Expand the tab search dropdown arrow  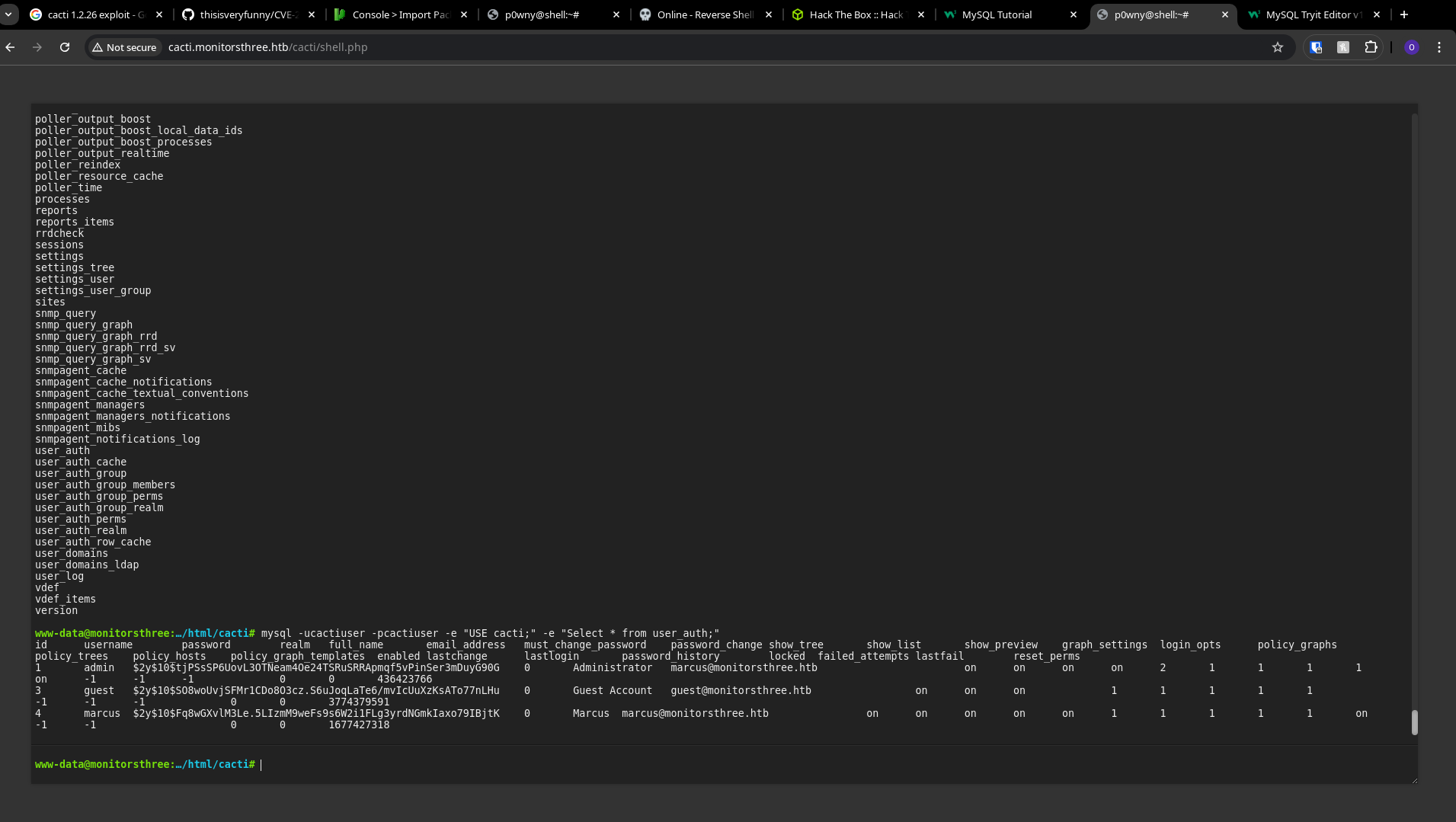tap(8, 14)
